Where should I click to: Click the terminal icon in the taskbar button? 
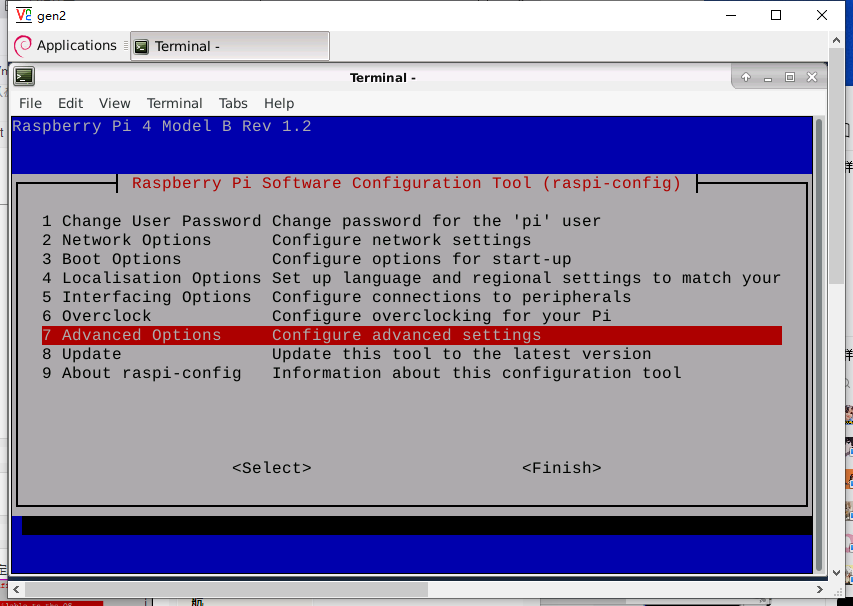tap(141, 47)
